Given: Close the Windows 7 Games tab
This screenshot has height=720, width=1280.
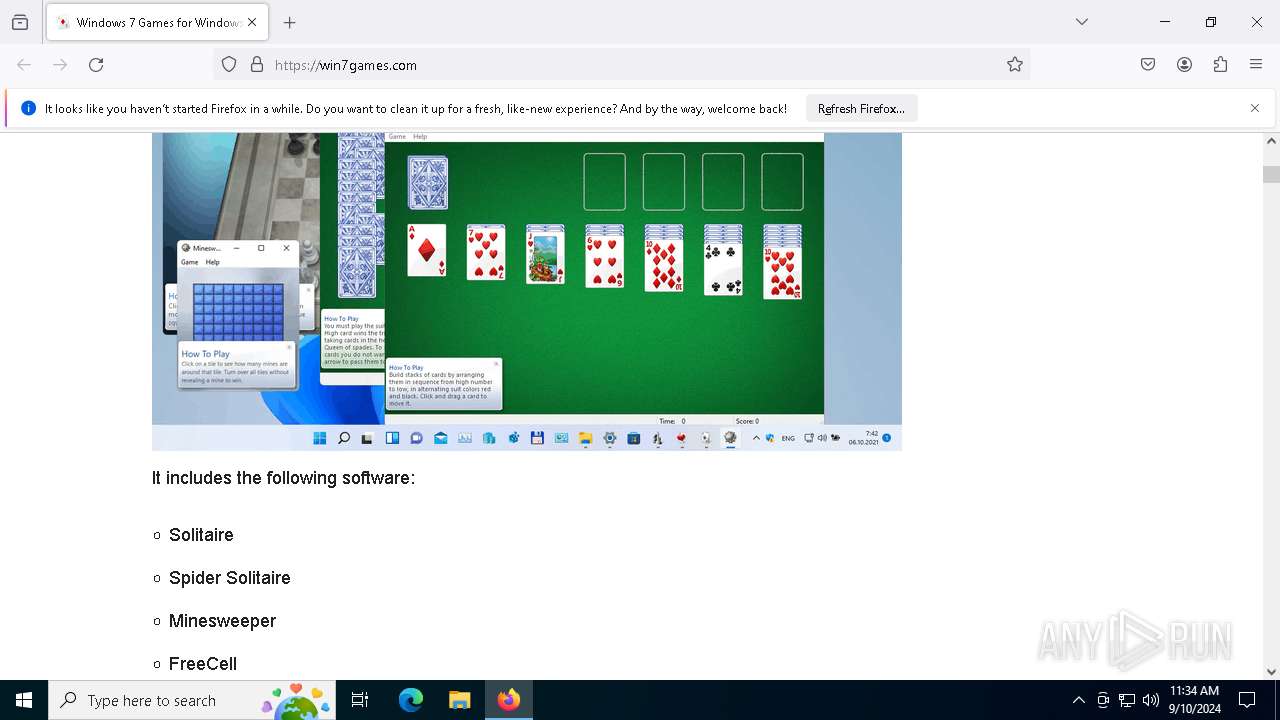Looking at the screenshot, I should (x=252, y=22).
